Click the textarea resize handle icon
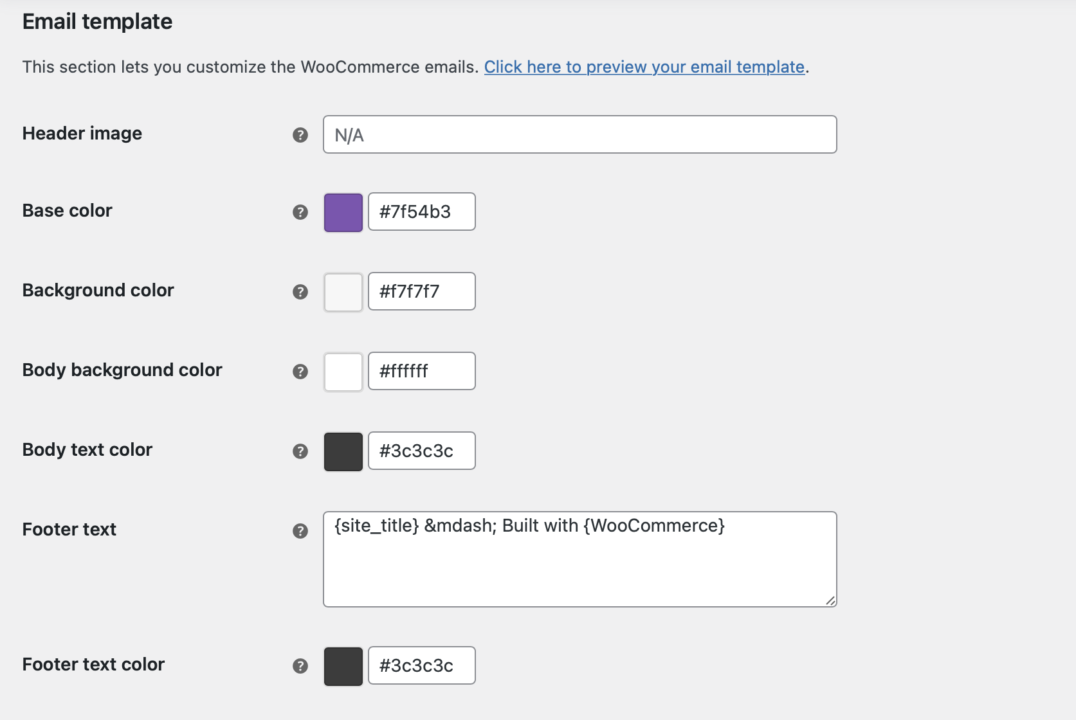The image size is (1076, 720). point(830,600)
